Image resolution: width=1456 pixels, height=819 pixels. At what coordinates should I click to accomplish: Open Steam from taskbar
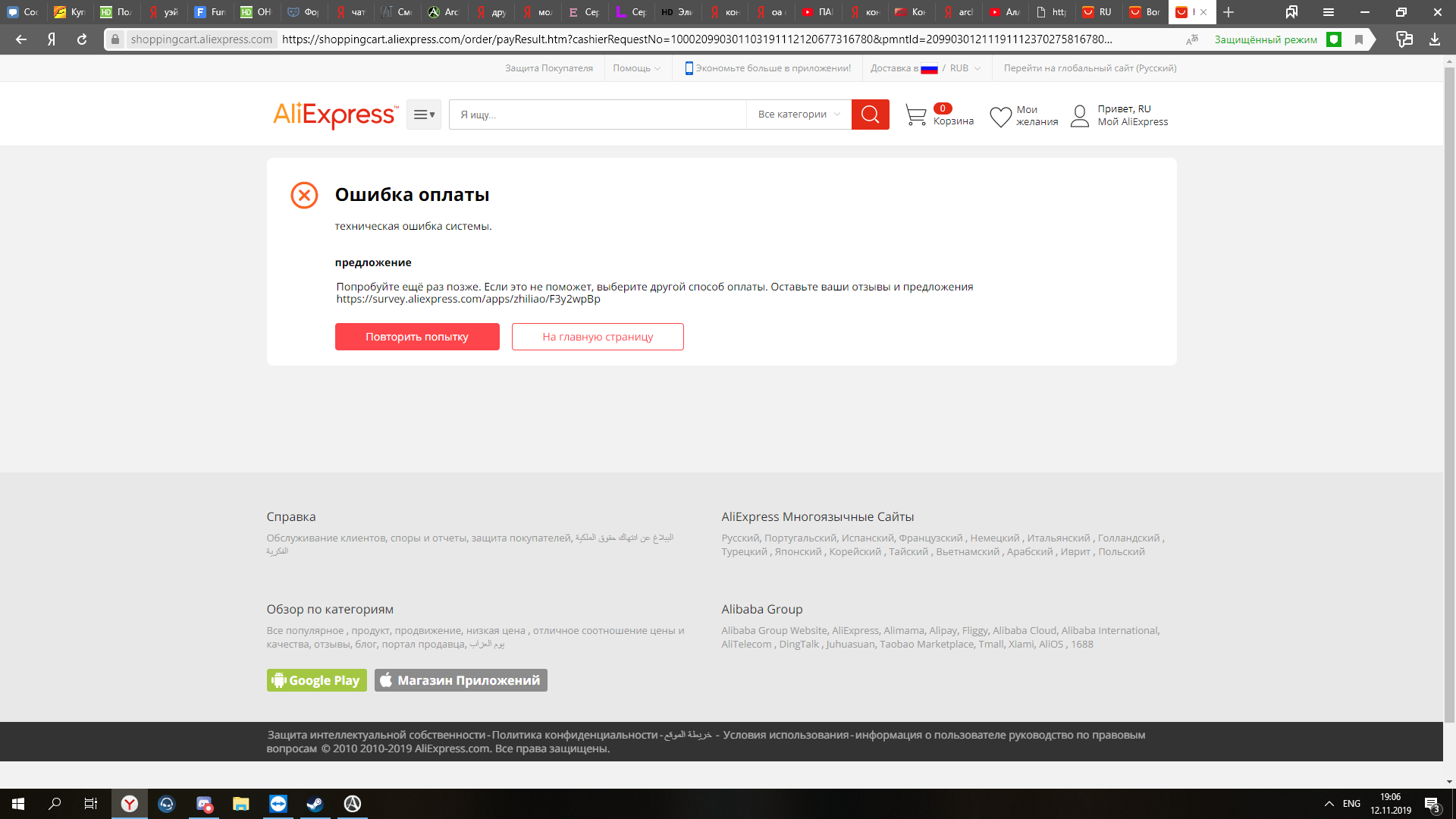point(315,804)
